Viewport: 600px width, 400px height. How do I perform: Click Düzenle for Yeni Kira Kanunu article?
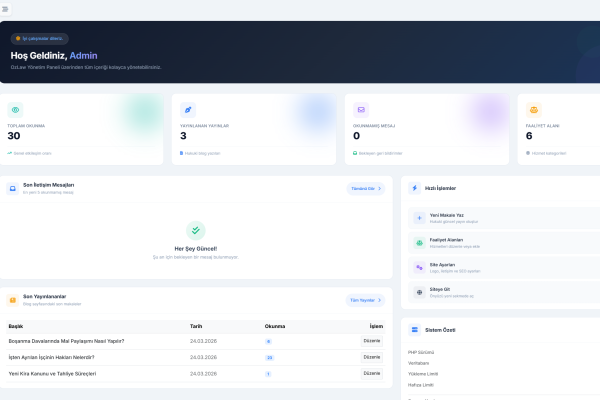click(371, 373)
